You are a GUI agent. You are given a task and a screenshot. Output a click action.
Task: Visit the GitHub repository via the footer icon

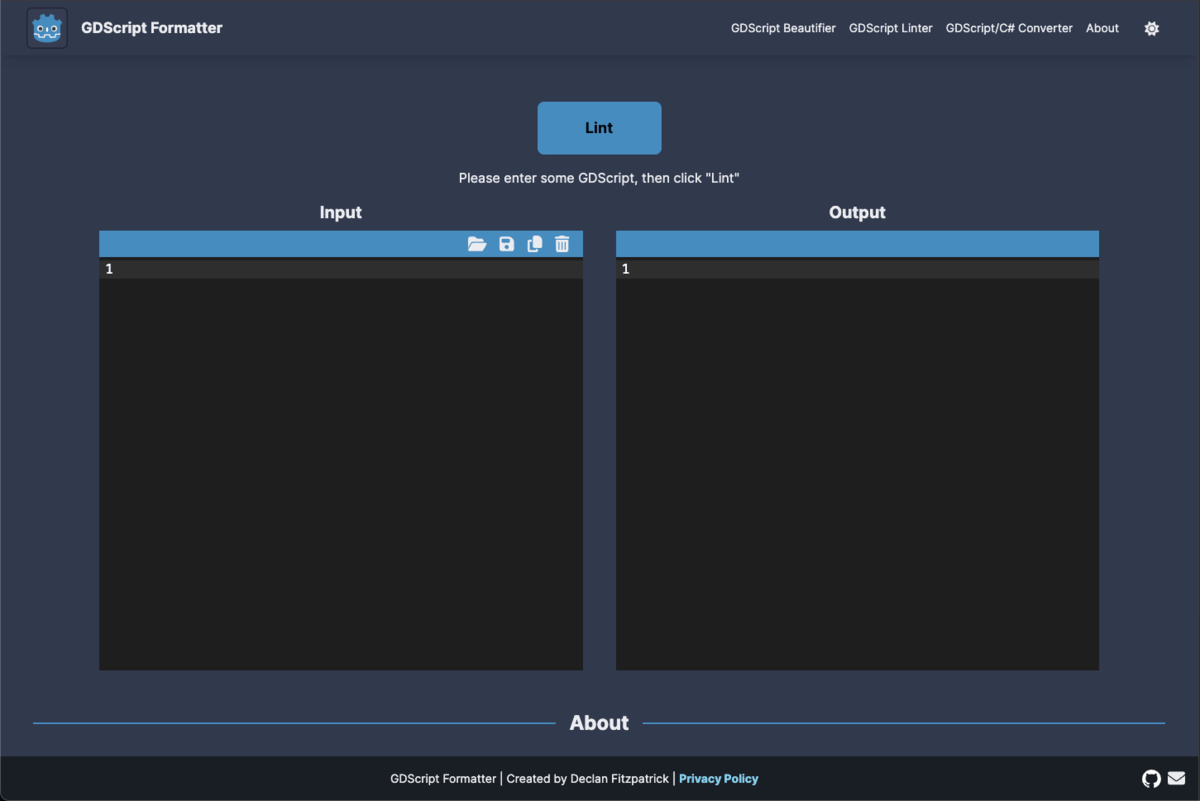[x=1151, y=778]
